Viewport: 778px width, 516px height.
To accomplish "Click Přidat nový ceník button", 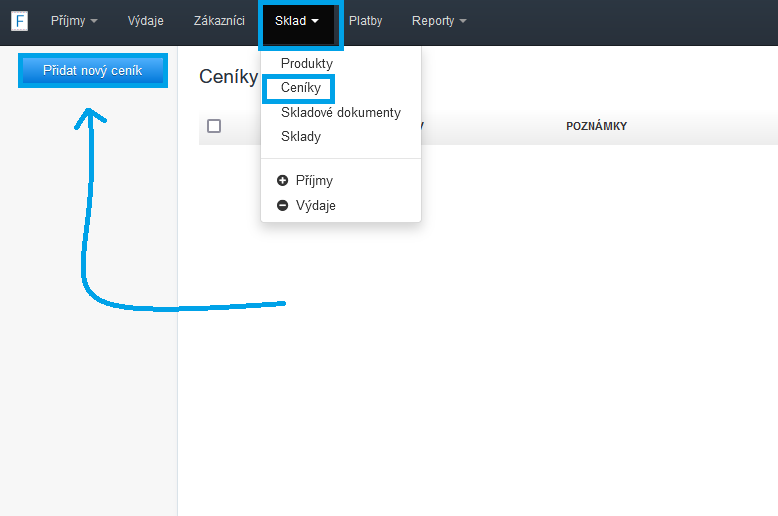I will [93, 70].
